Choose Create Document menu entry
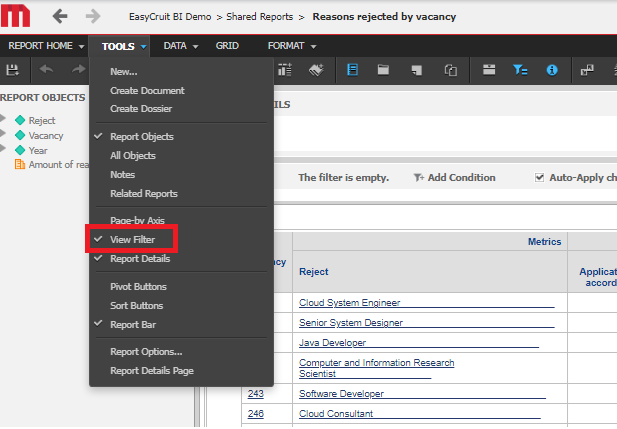 coord(147,91)
